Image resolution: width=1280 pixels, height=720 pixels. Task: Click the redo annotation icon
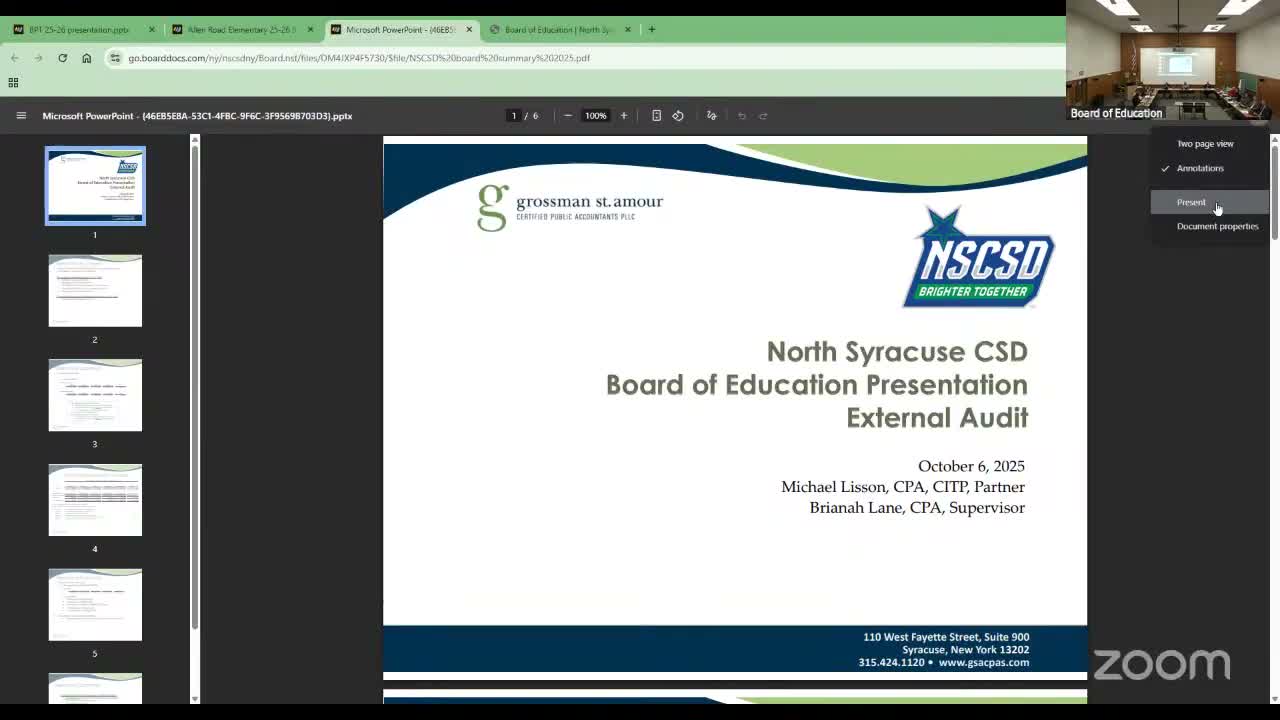[763, 116]
